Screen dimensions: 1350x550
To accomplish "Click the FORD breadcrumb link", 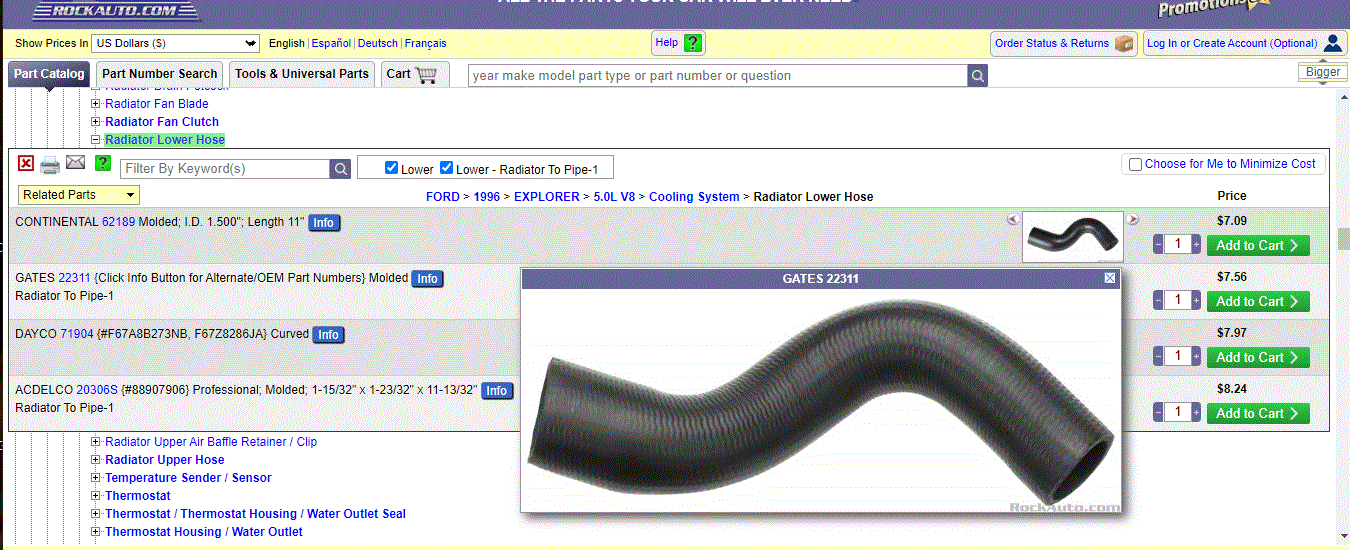I will point(443,197).
